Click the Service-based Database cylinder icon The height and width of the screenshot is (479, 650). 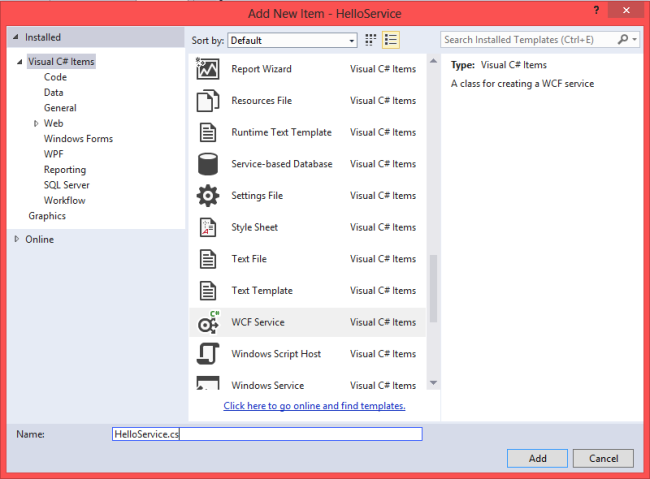click(x=207, y=164)
